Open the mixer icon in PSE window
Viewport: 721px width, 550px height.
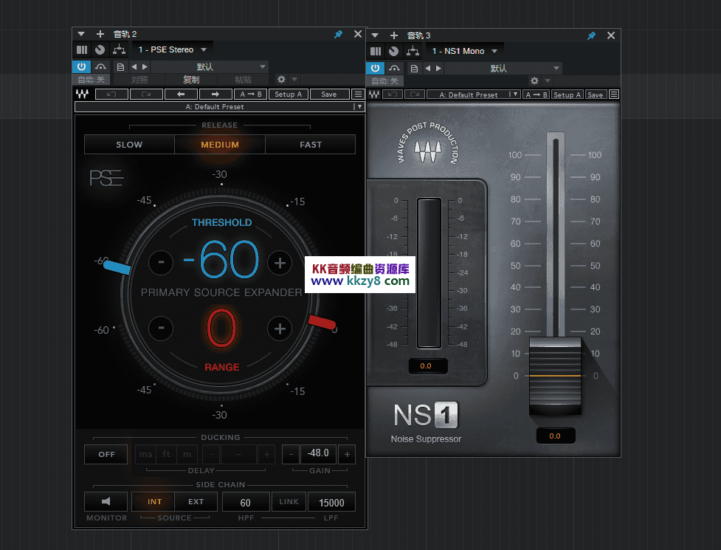tap(82, 50)
